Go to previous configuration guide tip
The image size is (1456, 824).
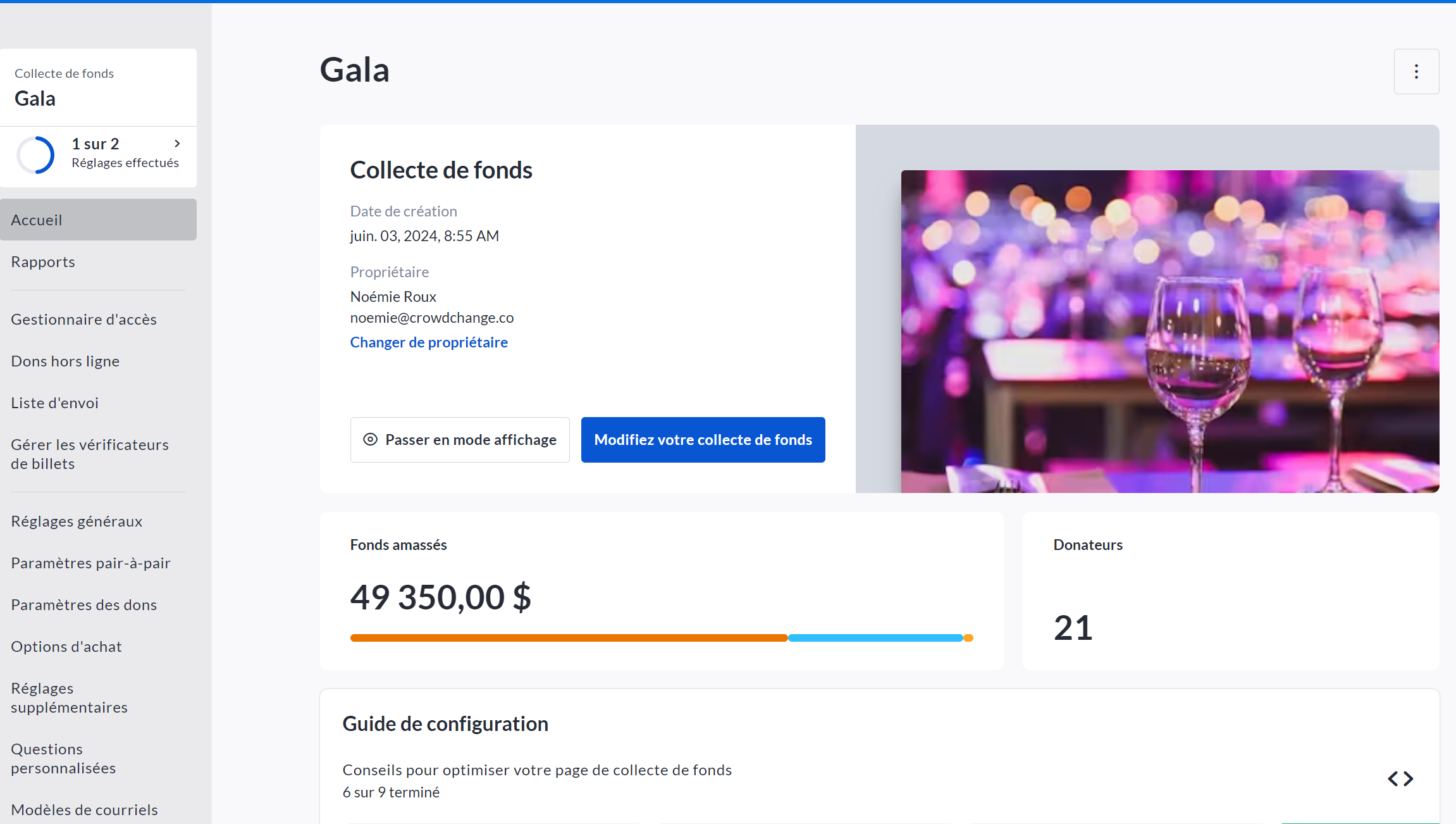1393,778
